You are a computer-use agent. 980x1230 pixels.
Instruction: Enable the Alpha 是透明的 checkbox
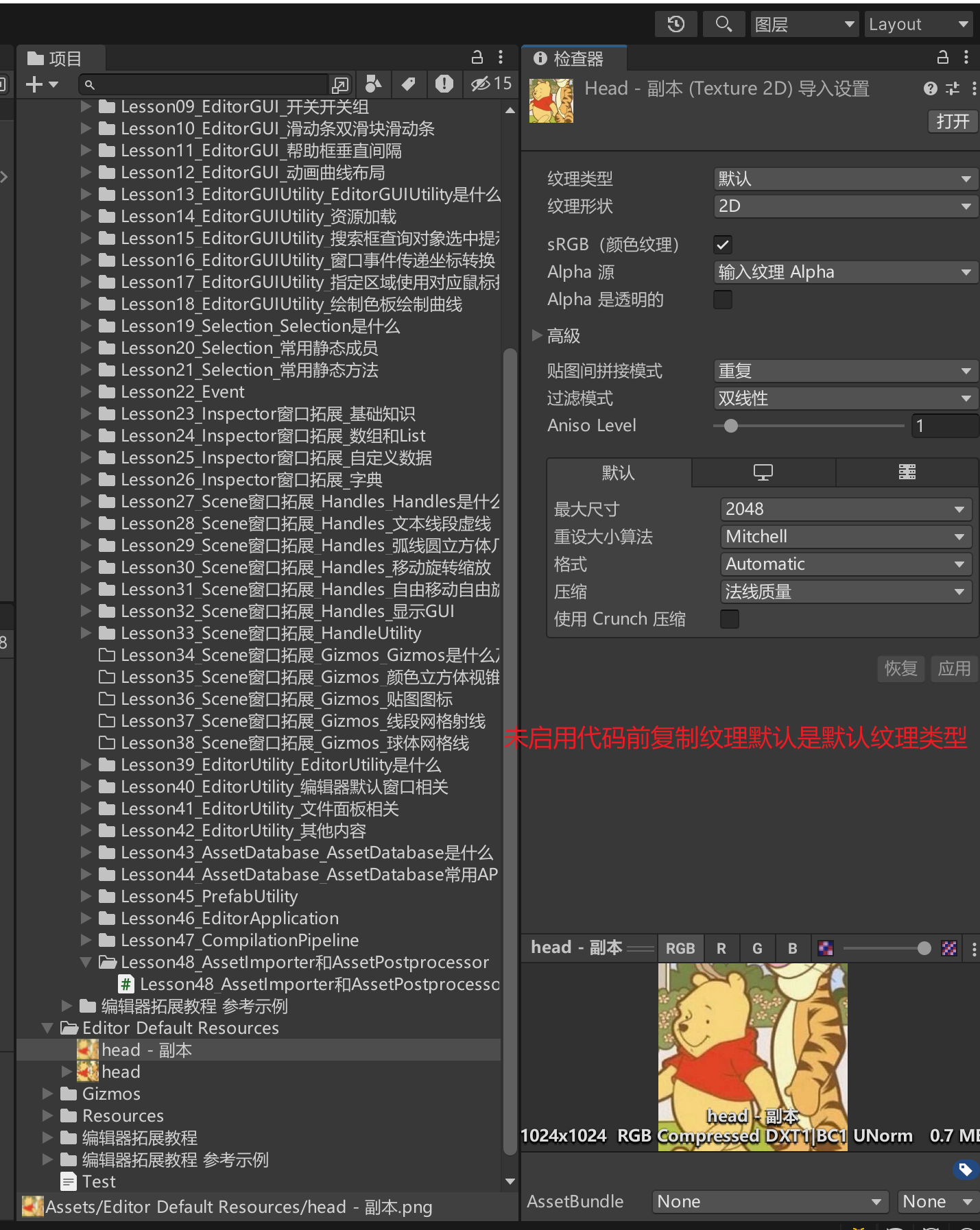723,300
